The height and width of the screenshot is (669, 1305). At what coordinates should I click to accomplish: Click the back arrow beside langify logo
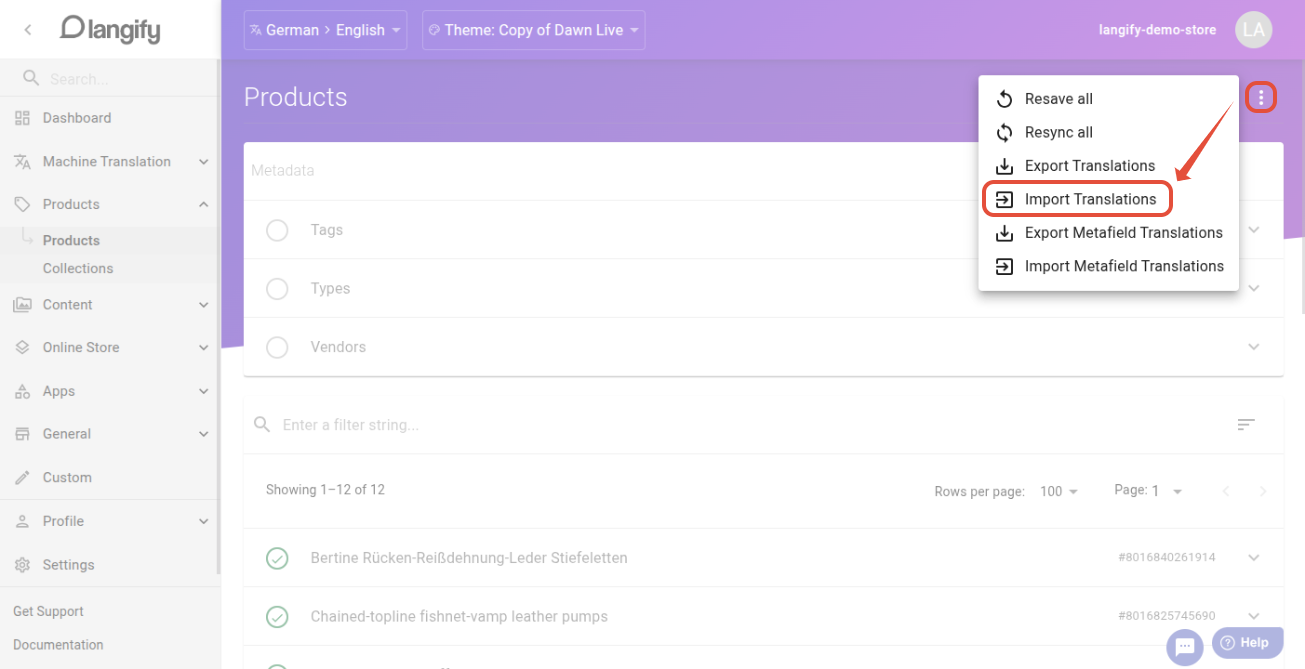tap(28, 30)
